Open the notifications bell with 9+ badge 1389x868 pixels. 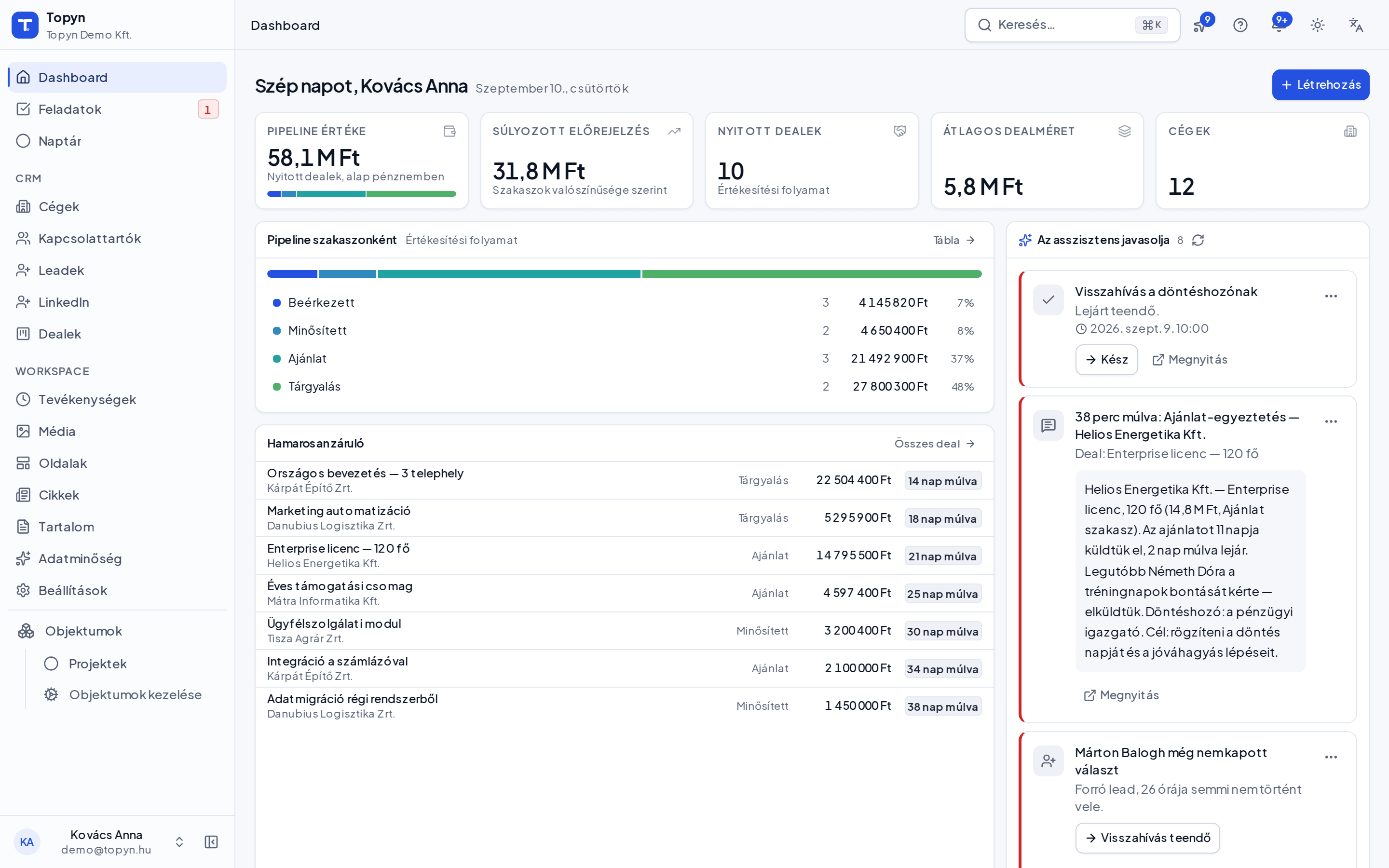tap(1280, 25)
